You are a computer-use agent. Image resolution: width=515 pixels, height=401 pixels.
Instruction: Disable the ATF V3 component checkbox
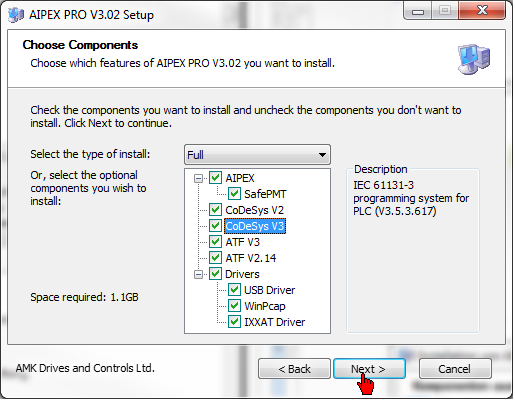(215, 242)
